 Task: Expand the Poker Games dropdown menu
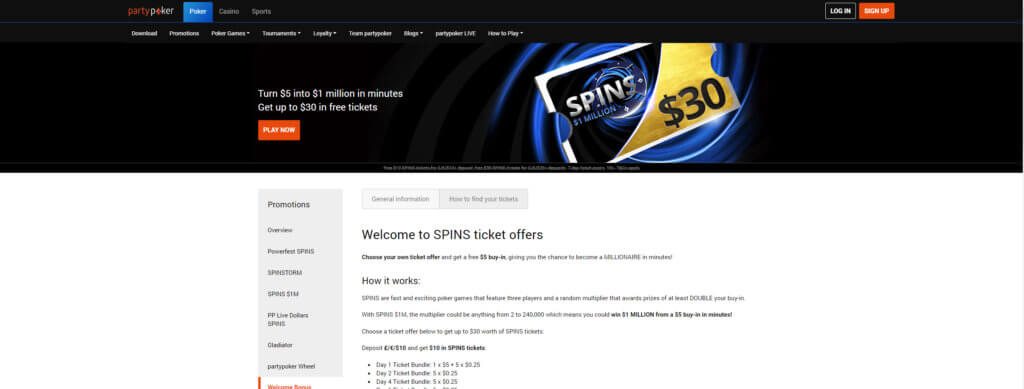click(231, 33)
